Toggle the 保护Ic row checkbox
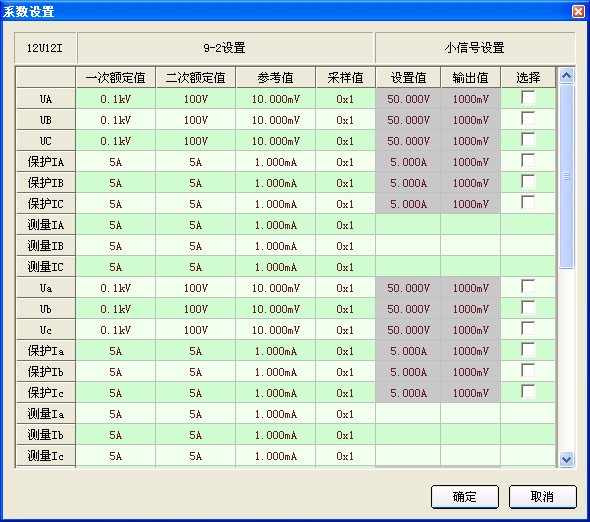The width and height of the screenshot is (590, 522). (528, 392)
